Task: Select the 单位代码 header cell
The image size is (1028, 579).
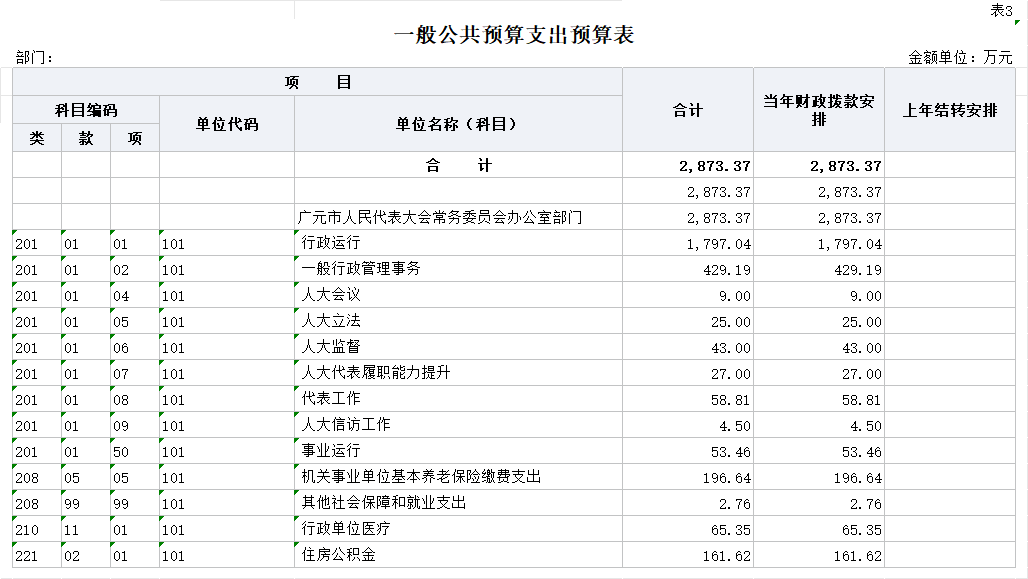Action: [x=227, y=124]
